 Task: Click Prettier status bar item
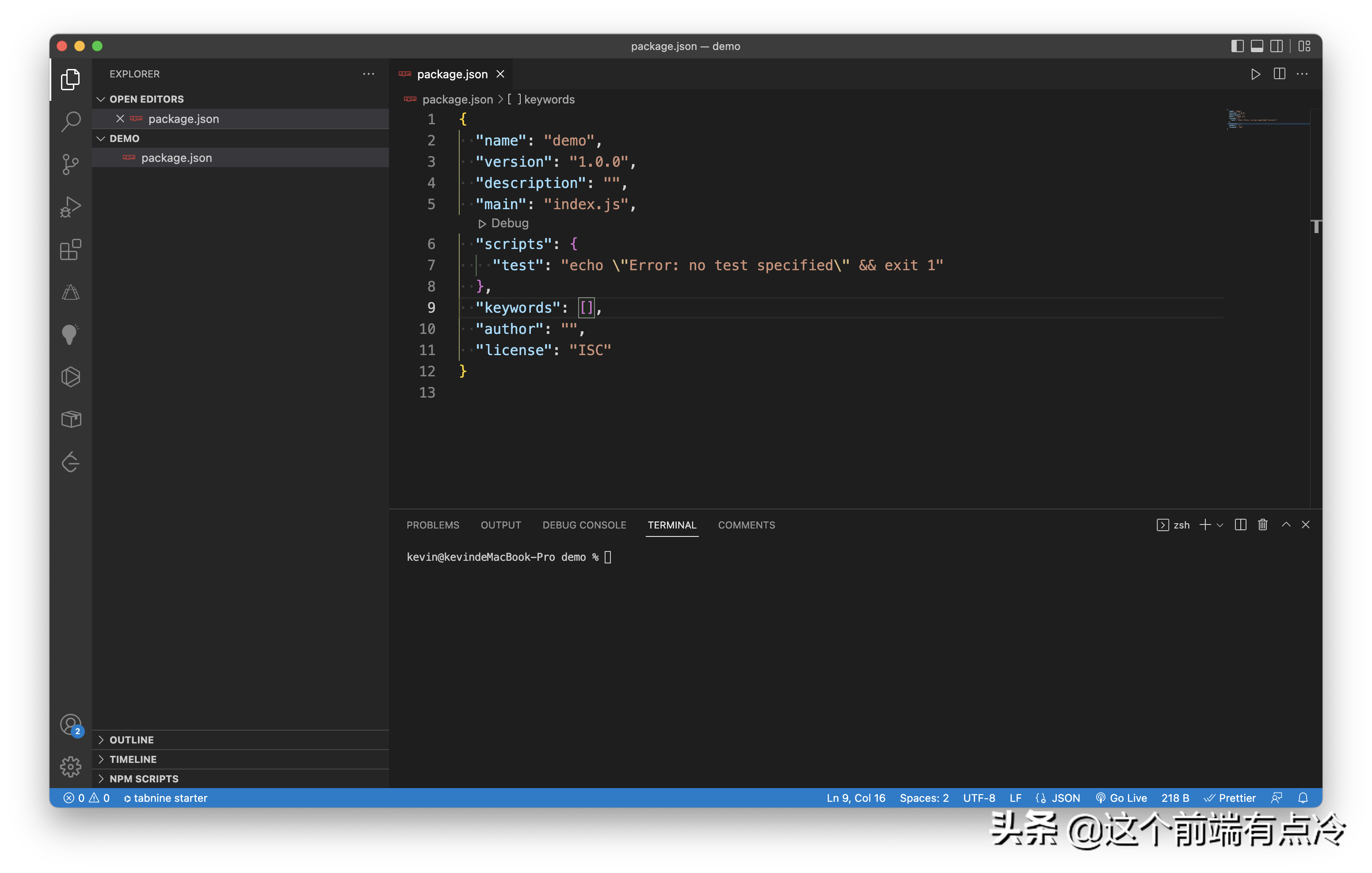click(x=1230, y=798)
